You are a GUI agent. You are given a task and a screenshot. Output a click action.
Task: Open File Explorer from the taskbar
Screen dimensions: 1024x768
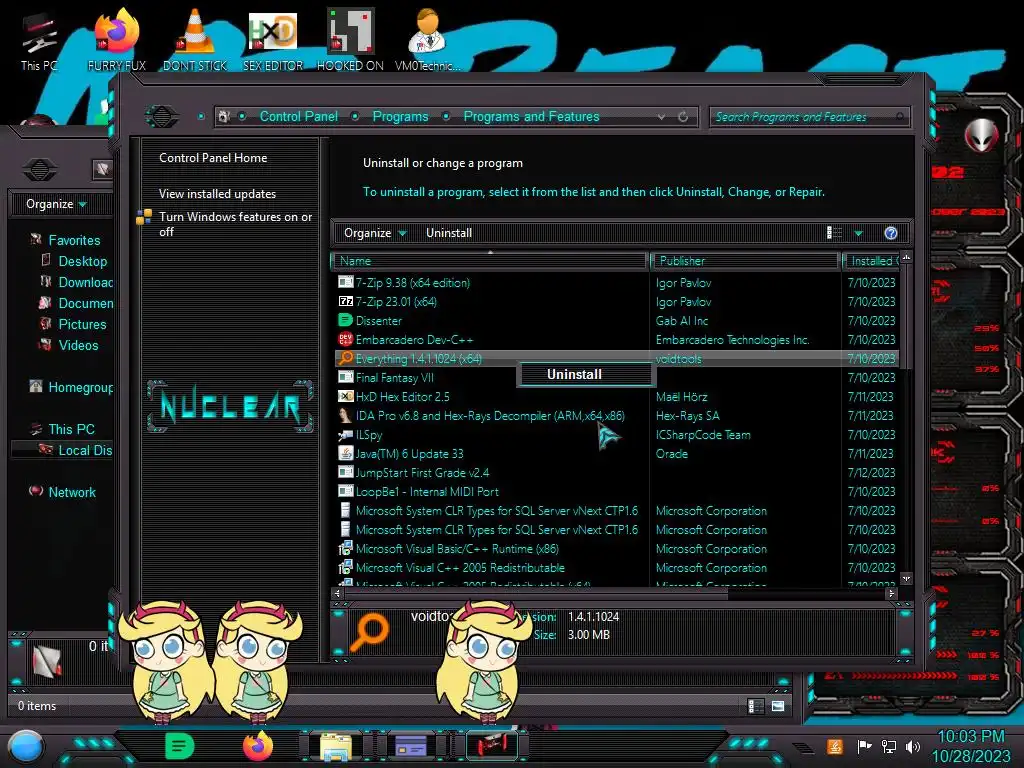pos(336,747)
